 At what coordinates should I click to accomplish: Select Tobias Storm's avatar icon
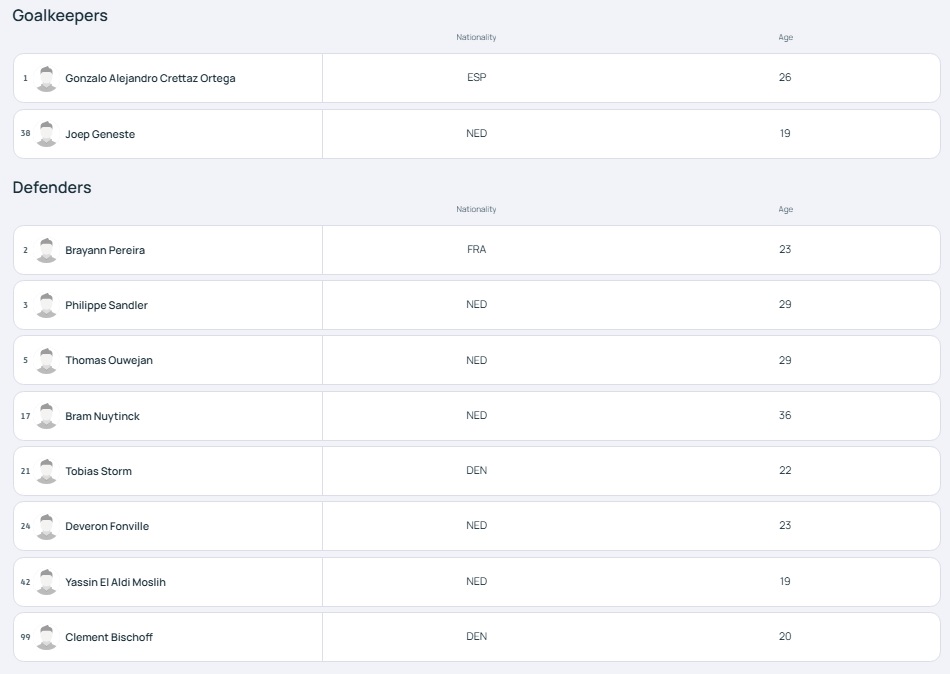pos(47,471)
